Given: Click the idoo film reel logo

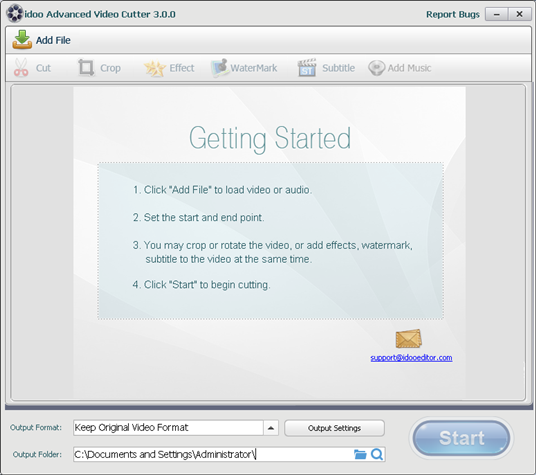Looking at the screenshot, I should tap(15, 14).
